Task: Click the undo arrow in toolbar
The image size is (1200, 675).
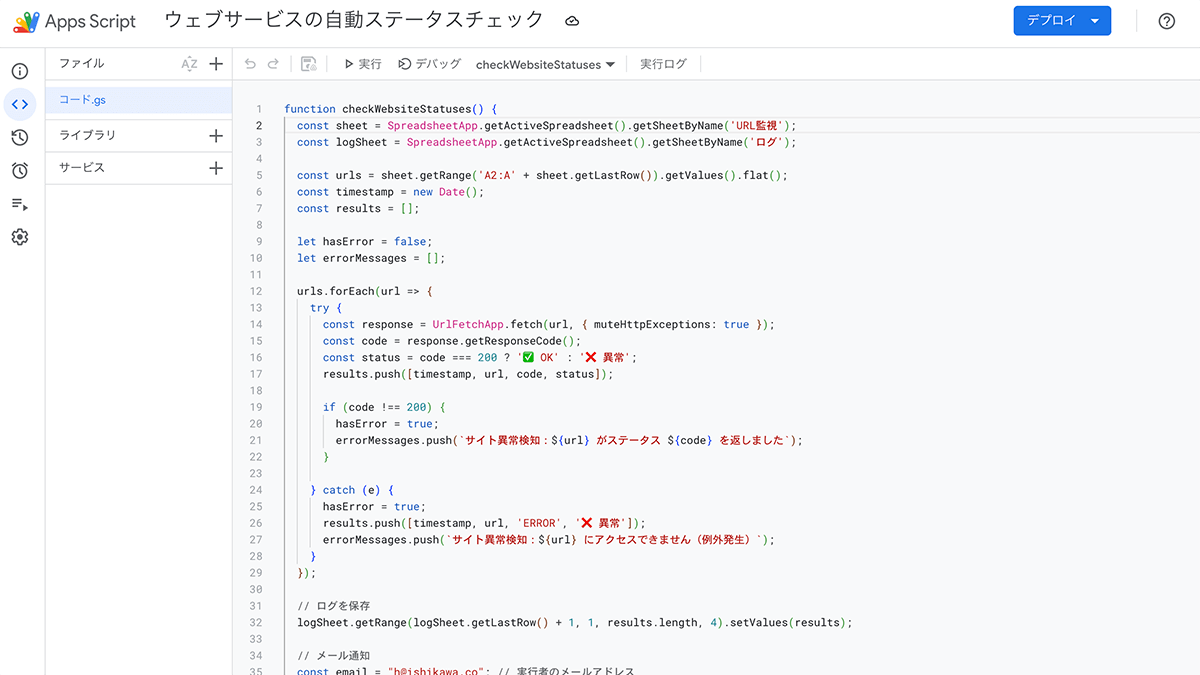Action: [x=250, y=64]
